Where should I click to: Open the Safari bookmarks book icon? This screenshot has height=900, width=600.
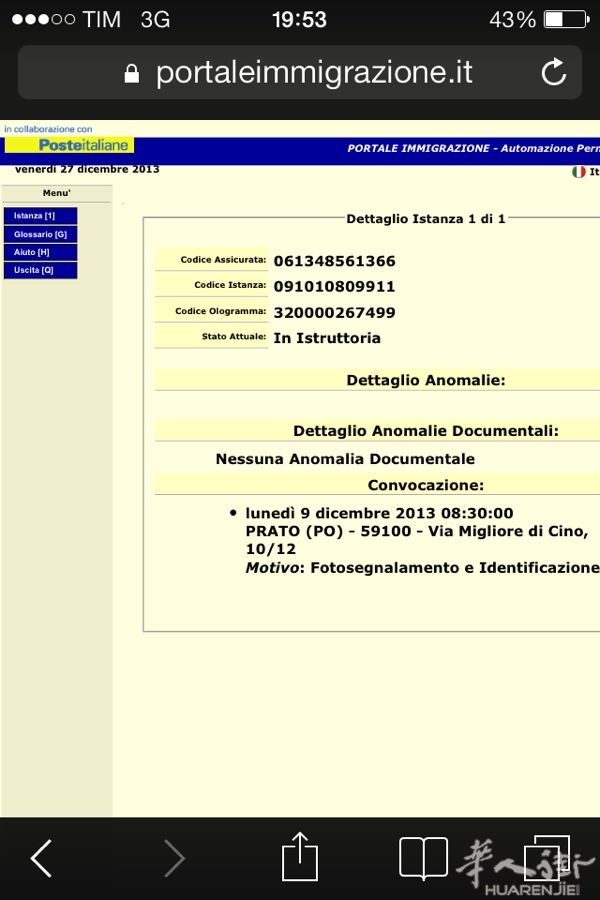423,858
